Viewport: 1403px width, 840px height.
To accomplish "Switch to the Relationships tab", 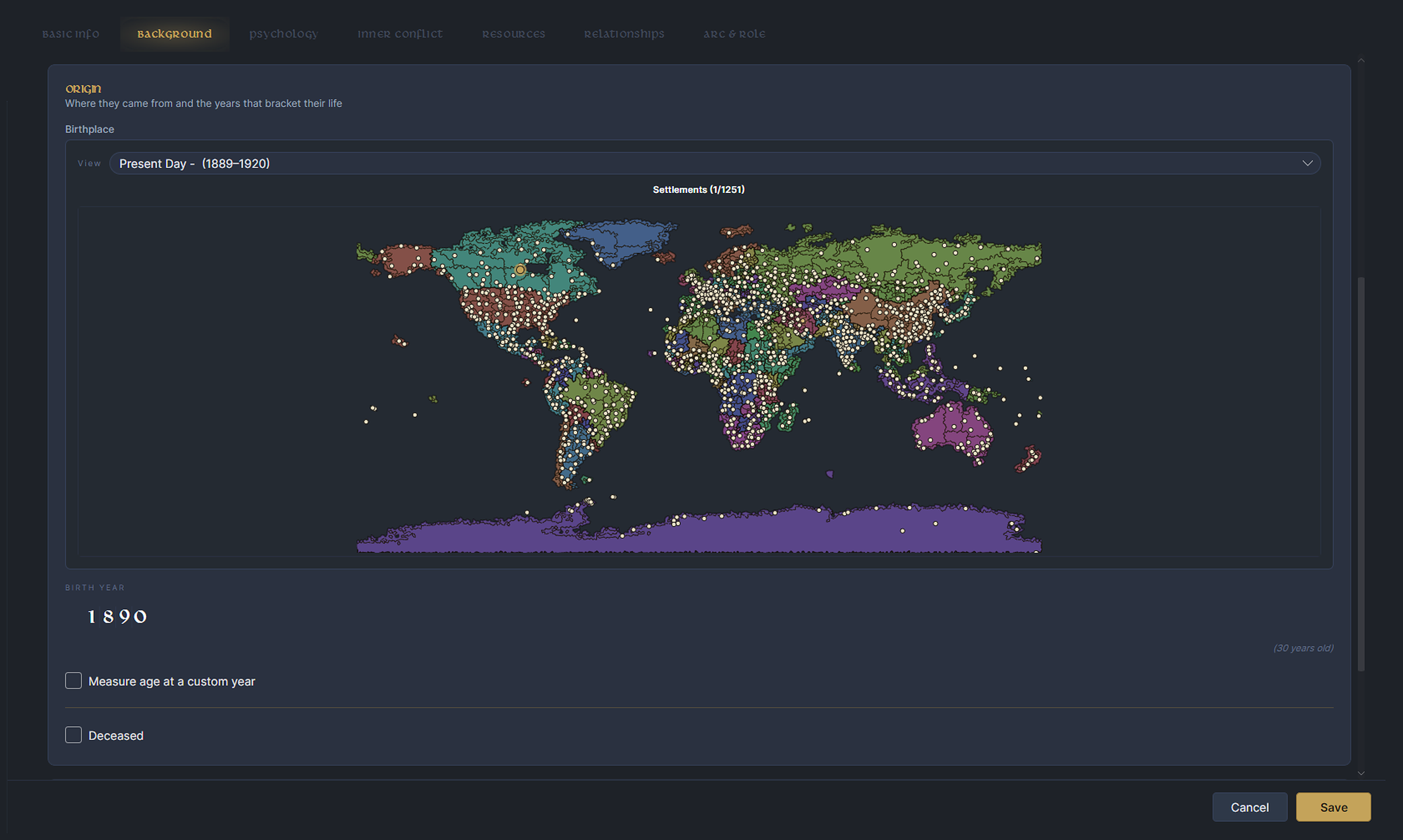I will pyautogui.click(x=624, y=34).
